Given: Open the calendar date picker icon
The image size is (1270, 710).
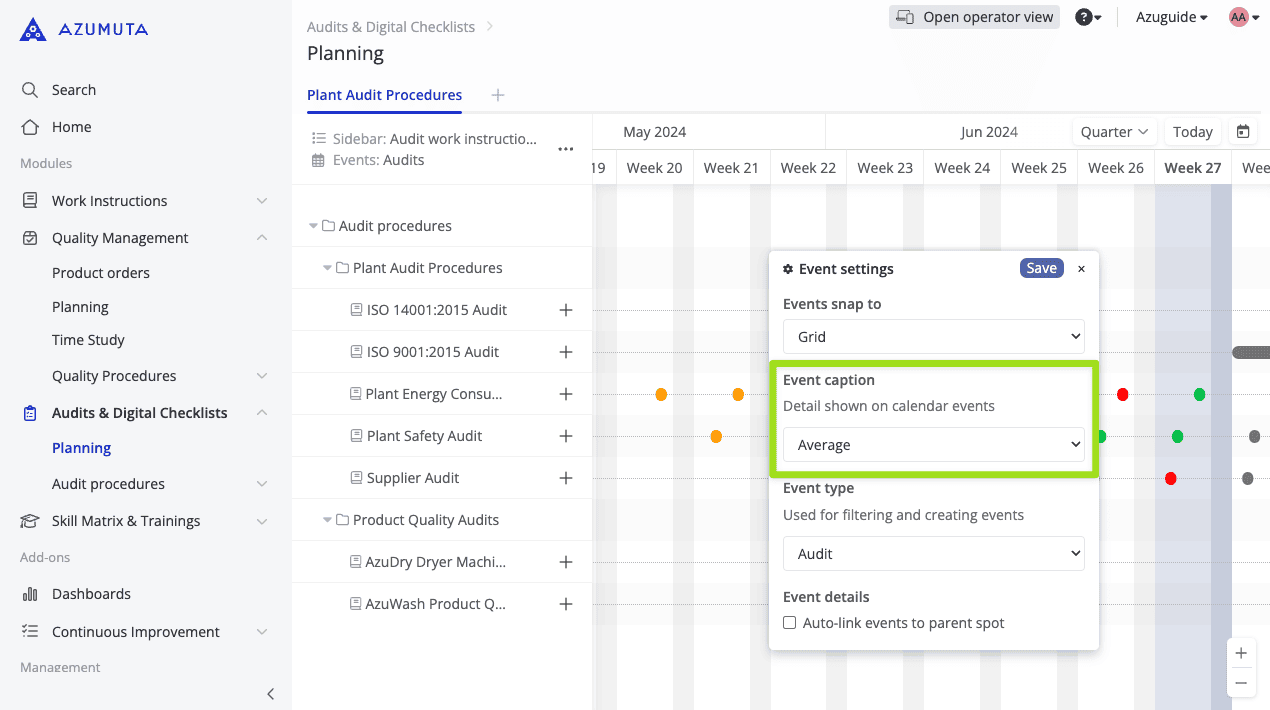Looking at the screenshot, I should click(x=1243, y=132).
